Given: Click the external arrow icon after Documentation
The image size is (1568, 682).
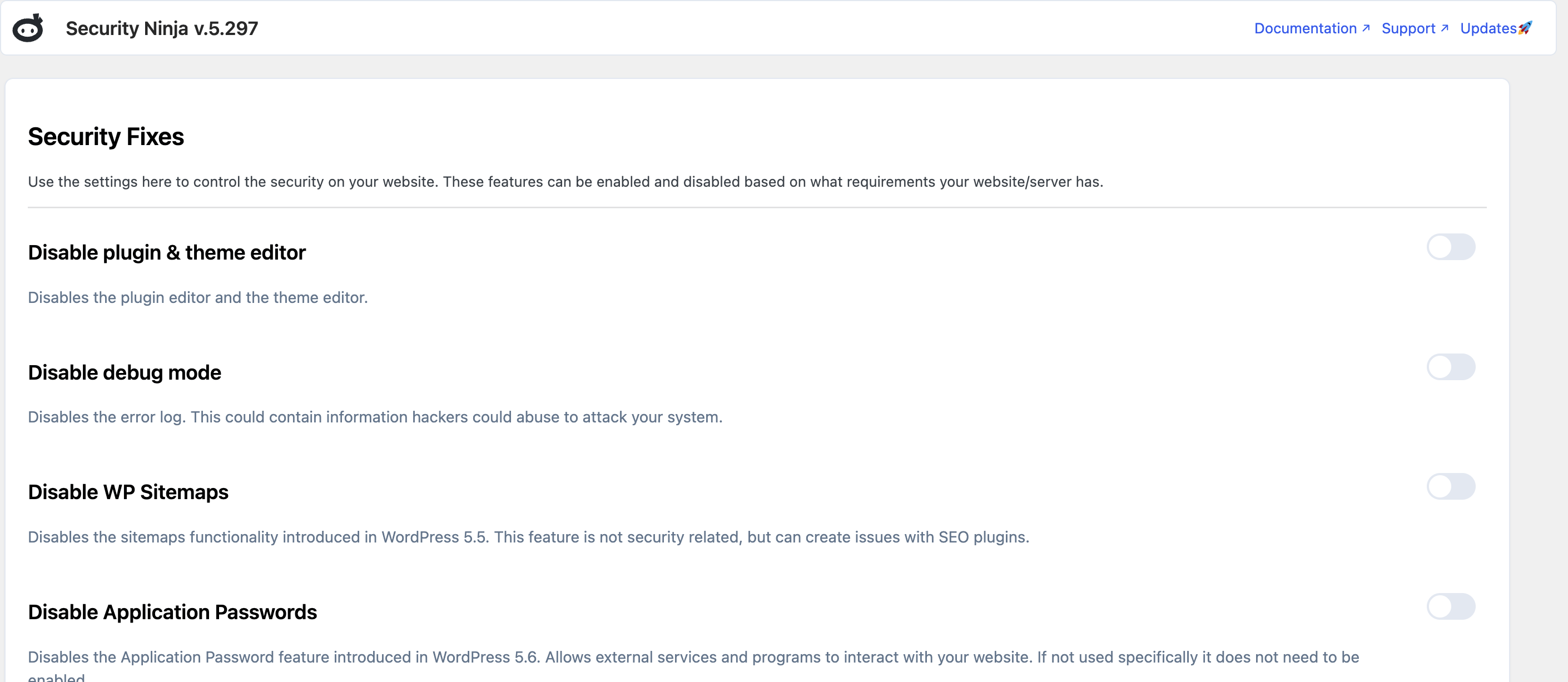Looking at the screenshot, I should tap(1366, 28).
